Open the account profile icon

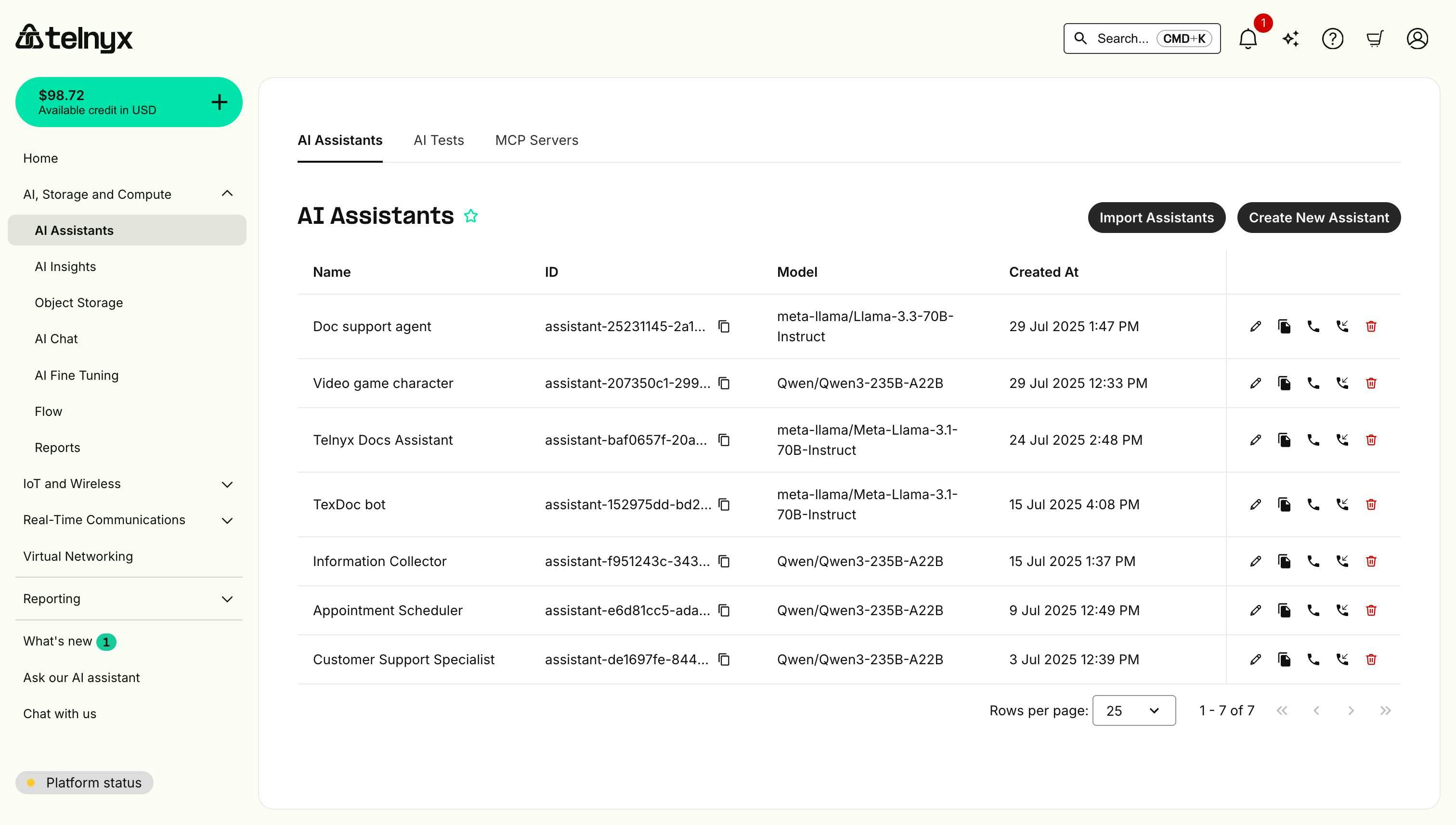coord(1417,38)
